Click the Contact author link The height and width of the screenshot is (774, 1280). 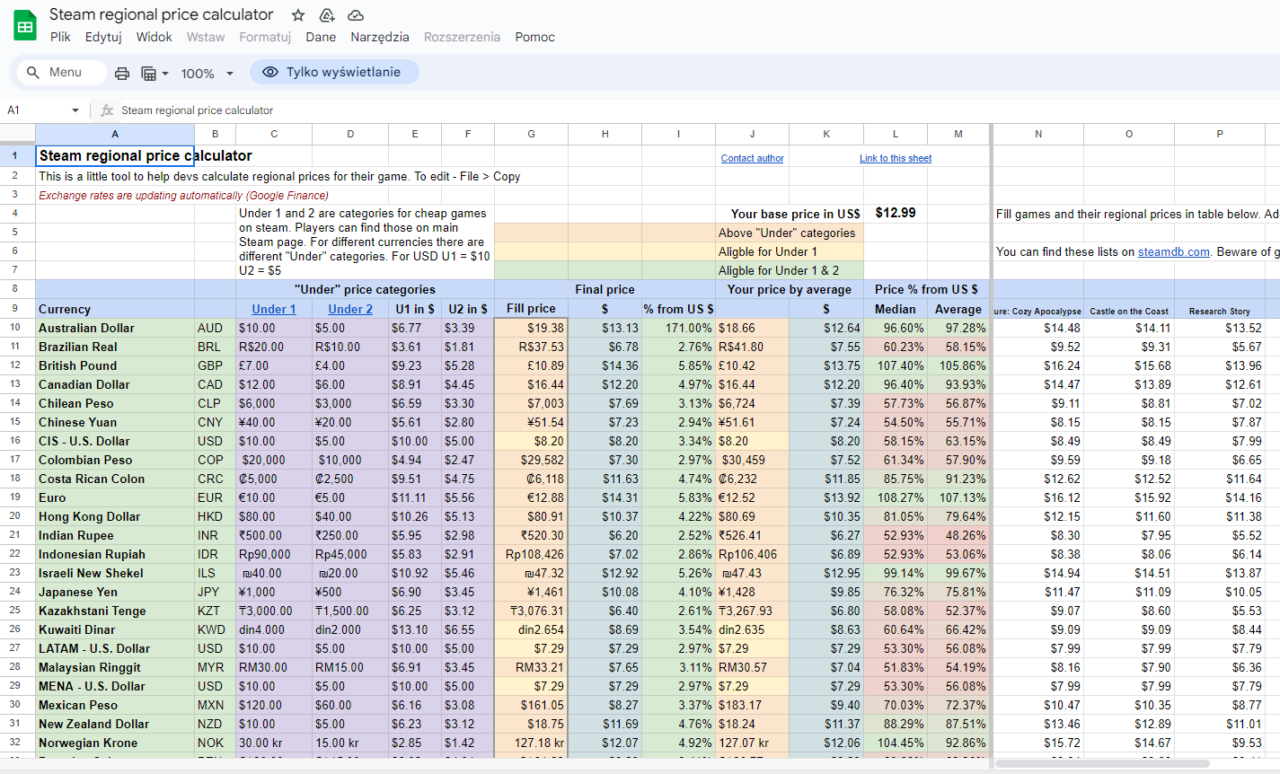752,158
